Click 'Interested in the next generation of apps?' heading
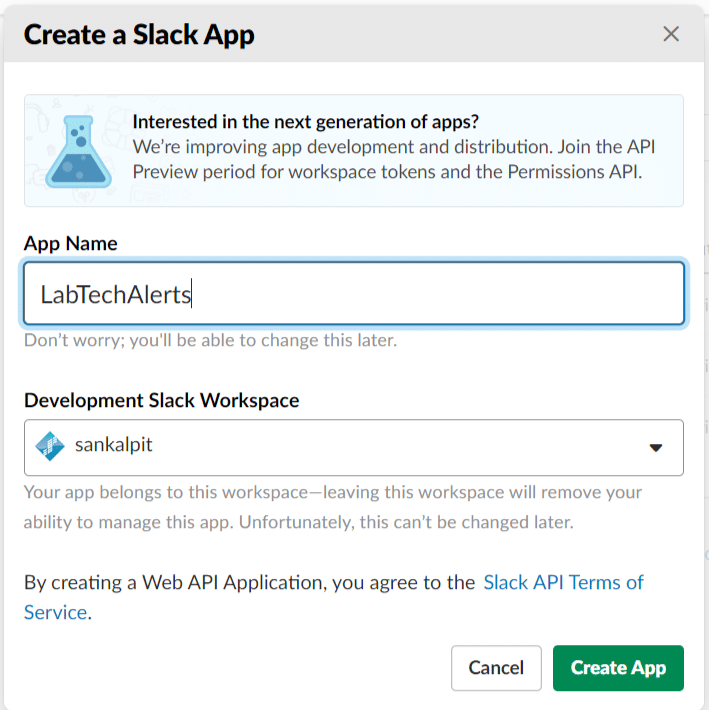 [306, 121]
